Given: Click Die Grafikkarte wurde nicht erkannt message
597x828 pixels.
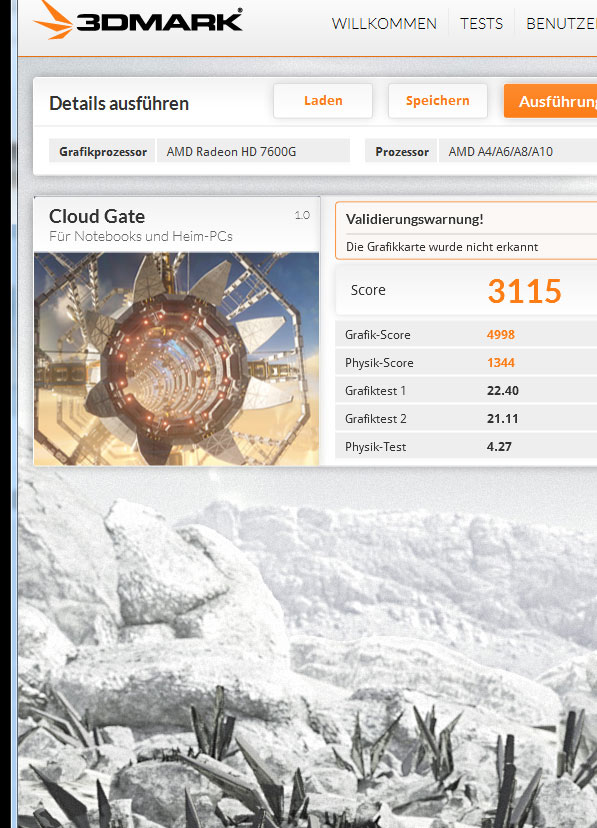Looking at the screenshot, I should [x=442, y=247].
